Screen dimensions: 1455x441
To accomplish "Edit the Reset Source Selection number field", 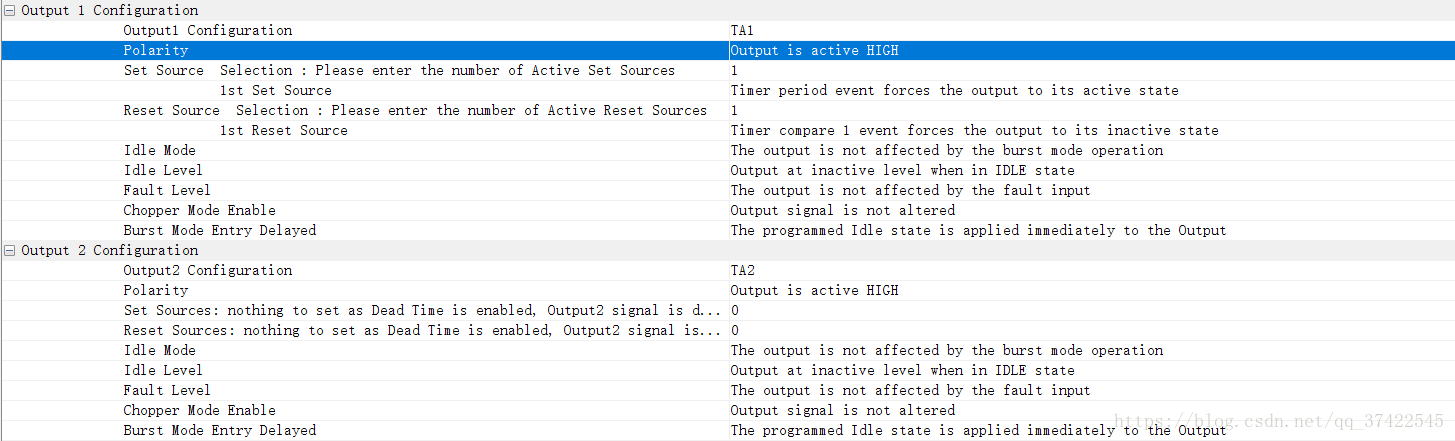I will (x=1091, y=110).
